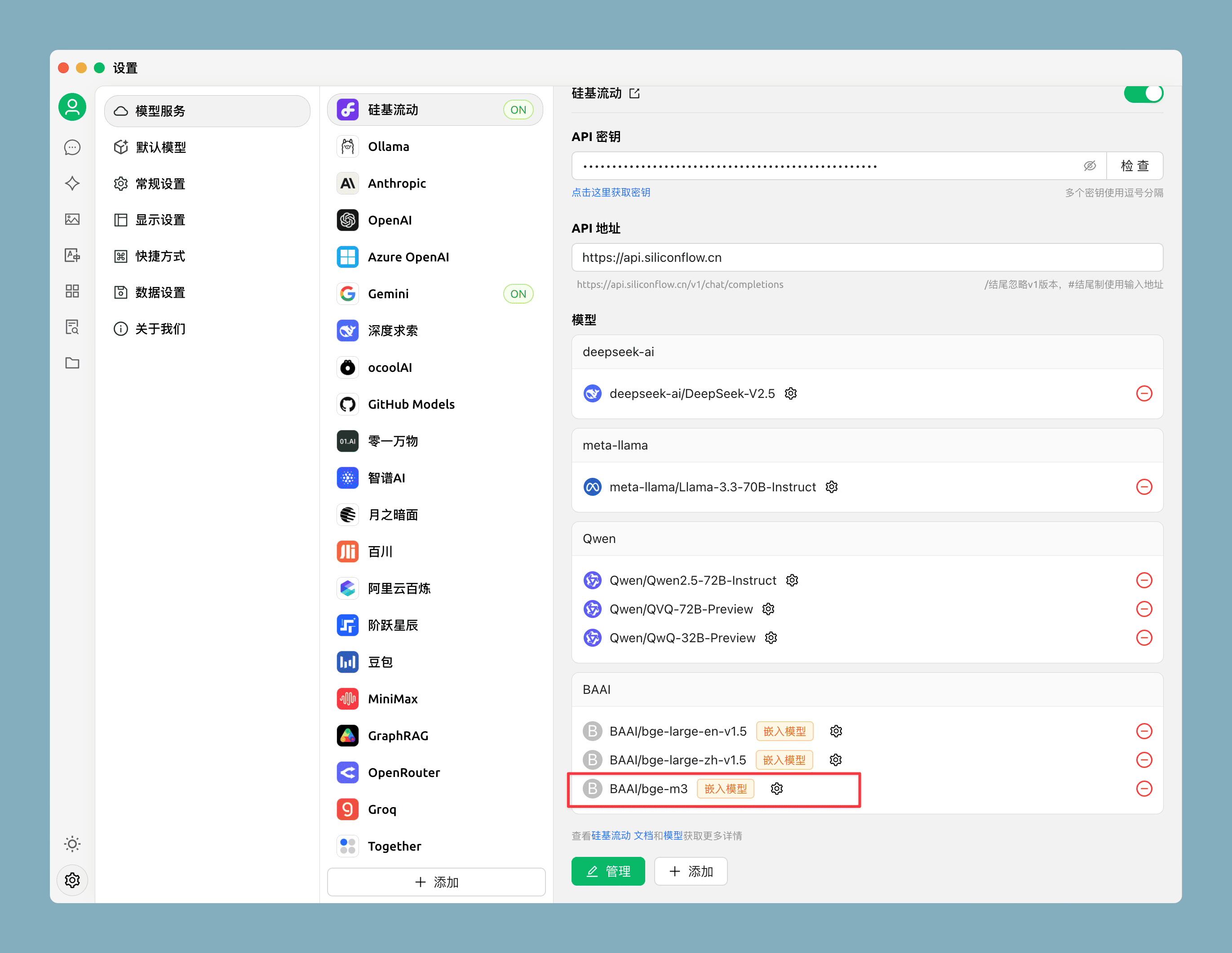Open 硅基流动 文档 link
The height and width of the screenshot is (953, 1232).
click(622, 836)
